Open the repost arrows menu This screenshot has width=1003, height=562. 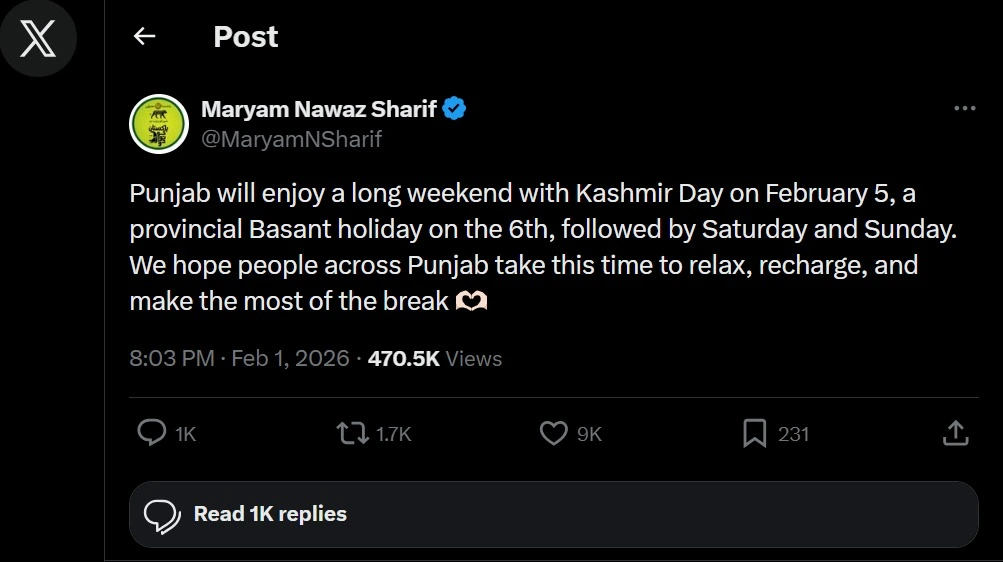click(x=351, y=433)
